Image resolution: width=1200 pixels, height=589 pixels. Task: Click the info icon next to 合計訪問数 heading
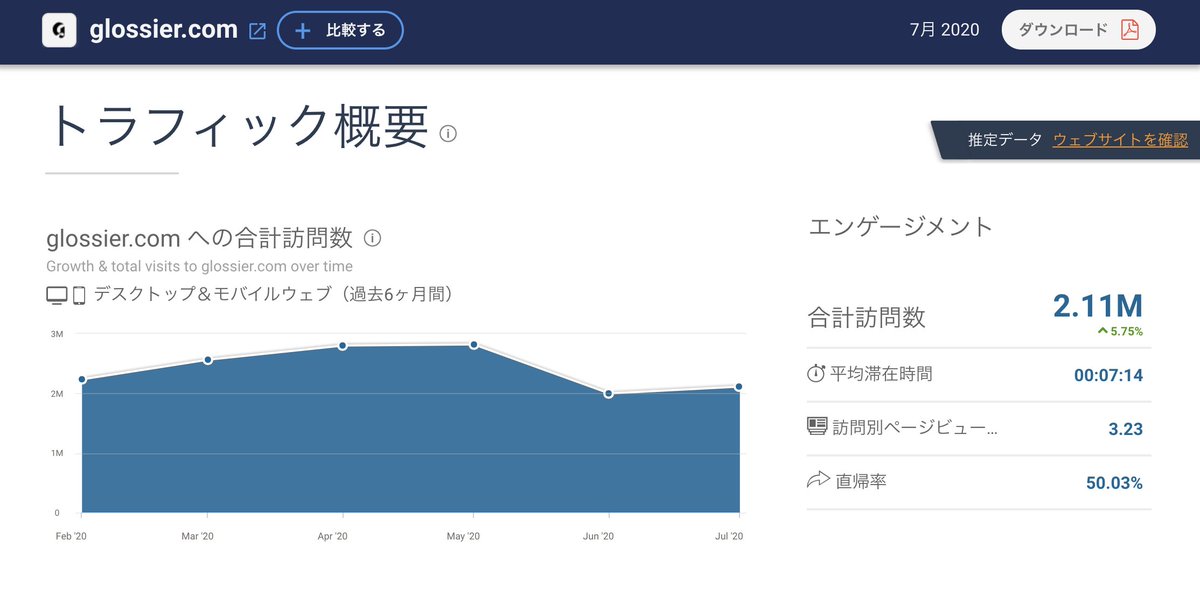372,238
